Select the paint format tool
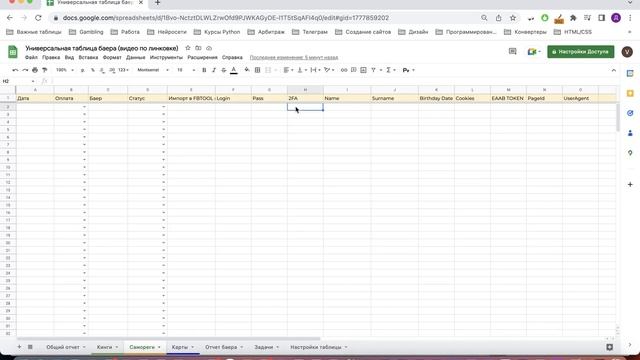Viewport: 640px width, 360px height. coord(44,70)
